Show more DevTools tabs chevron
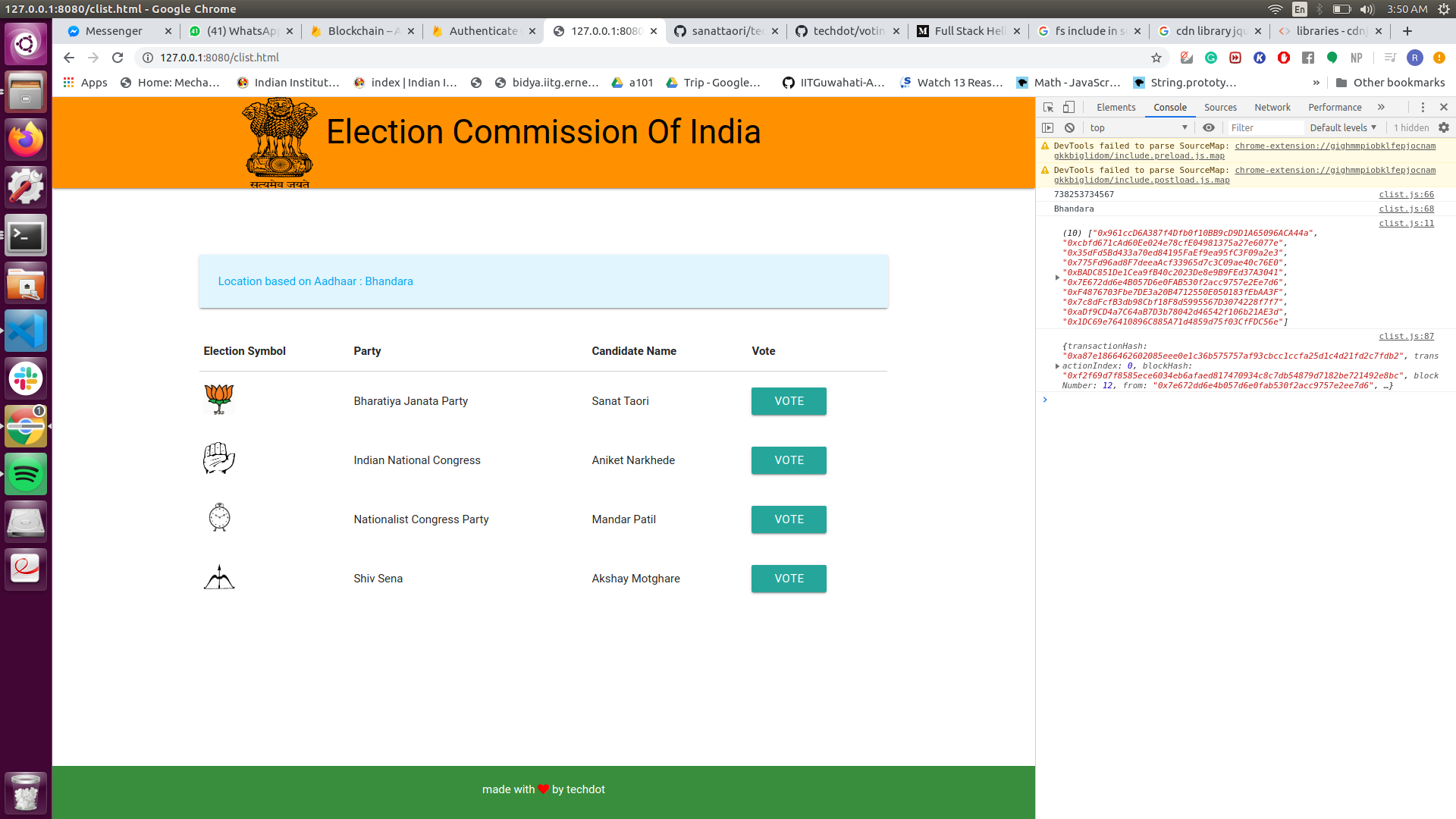Image resolution: width=1456 pixels, height=819 pixels. (1381, 107)
